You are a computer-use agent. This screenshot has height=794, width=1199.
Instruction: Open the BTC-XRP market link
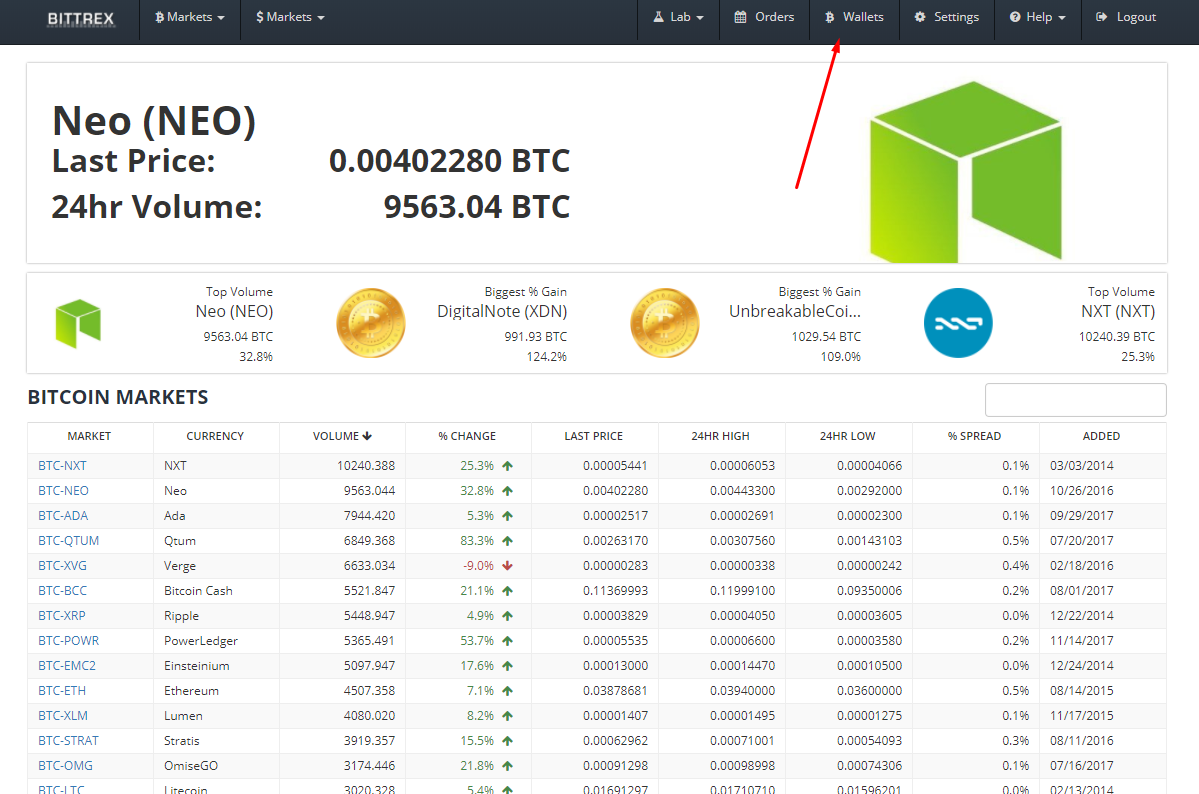(x=62, y=616)
